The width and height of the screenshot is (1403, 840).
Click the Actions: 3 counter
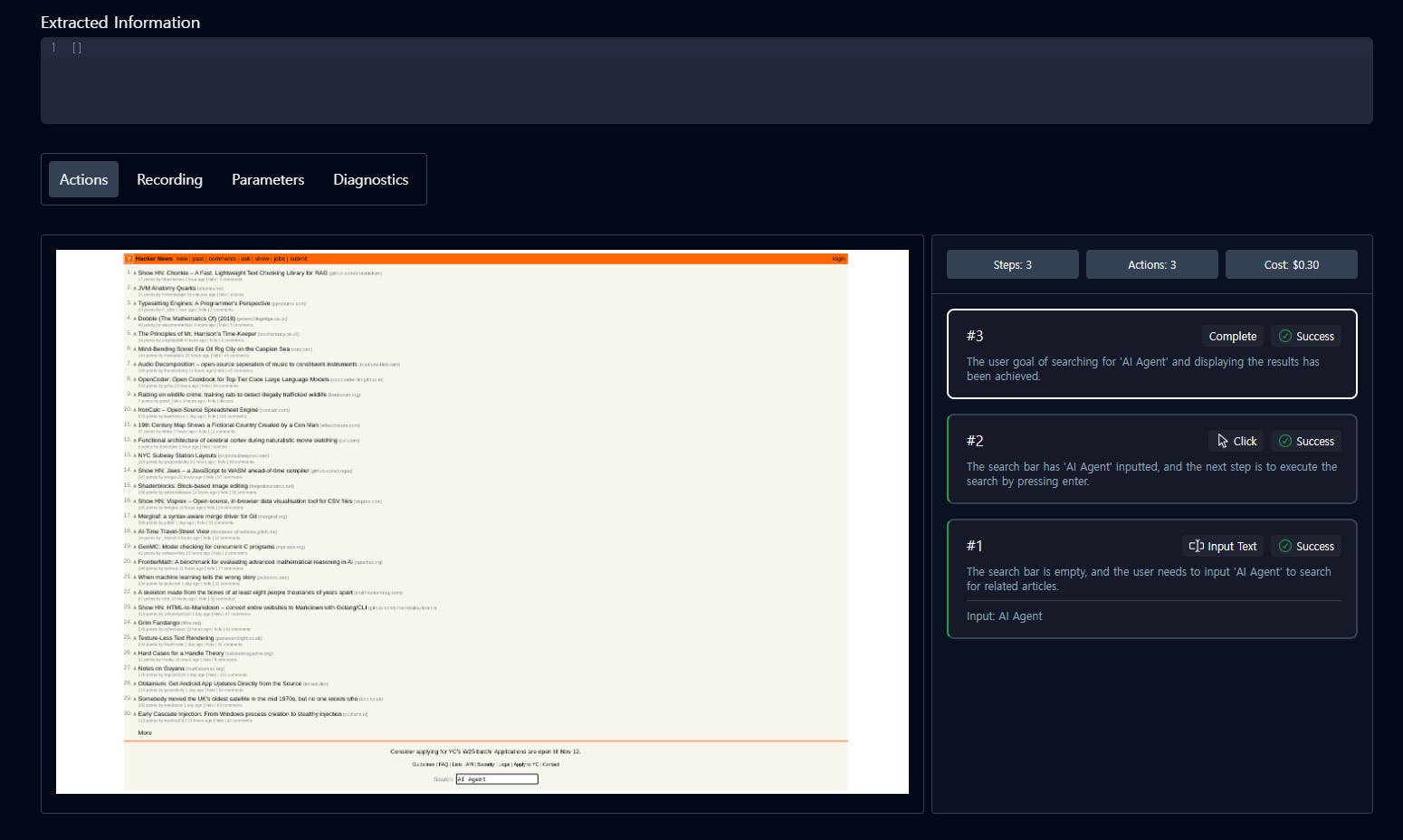tap(1151, 264)
